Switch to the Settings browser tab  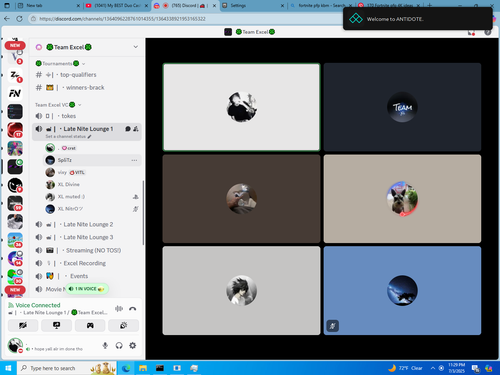click(x=253, y=6)
